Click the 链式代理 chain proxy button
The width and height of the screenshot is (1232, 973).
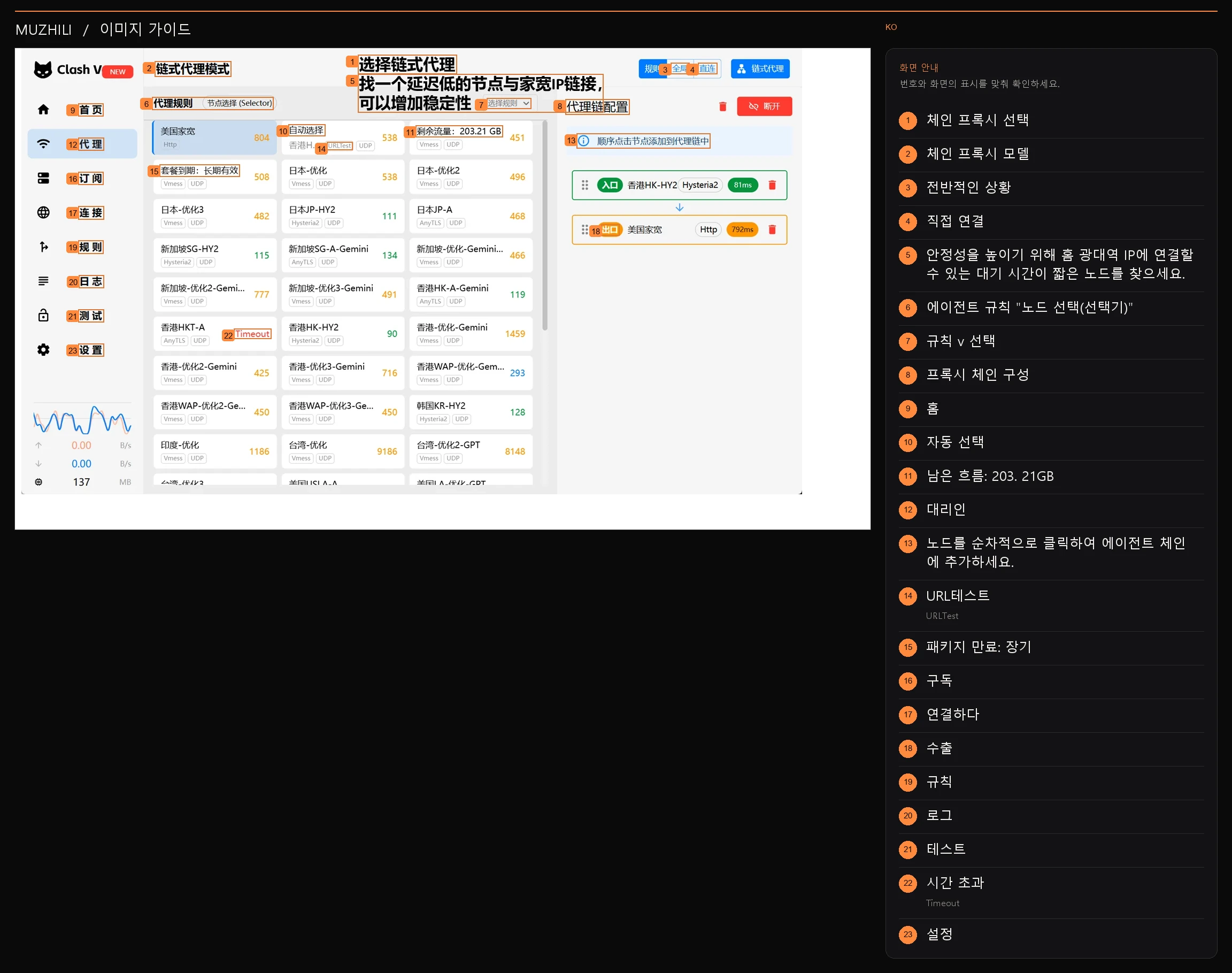pyautogui.click(x=760, y=69)
